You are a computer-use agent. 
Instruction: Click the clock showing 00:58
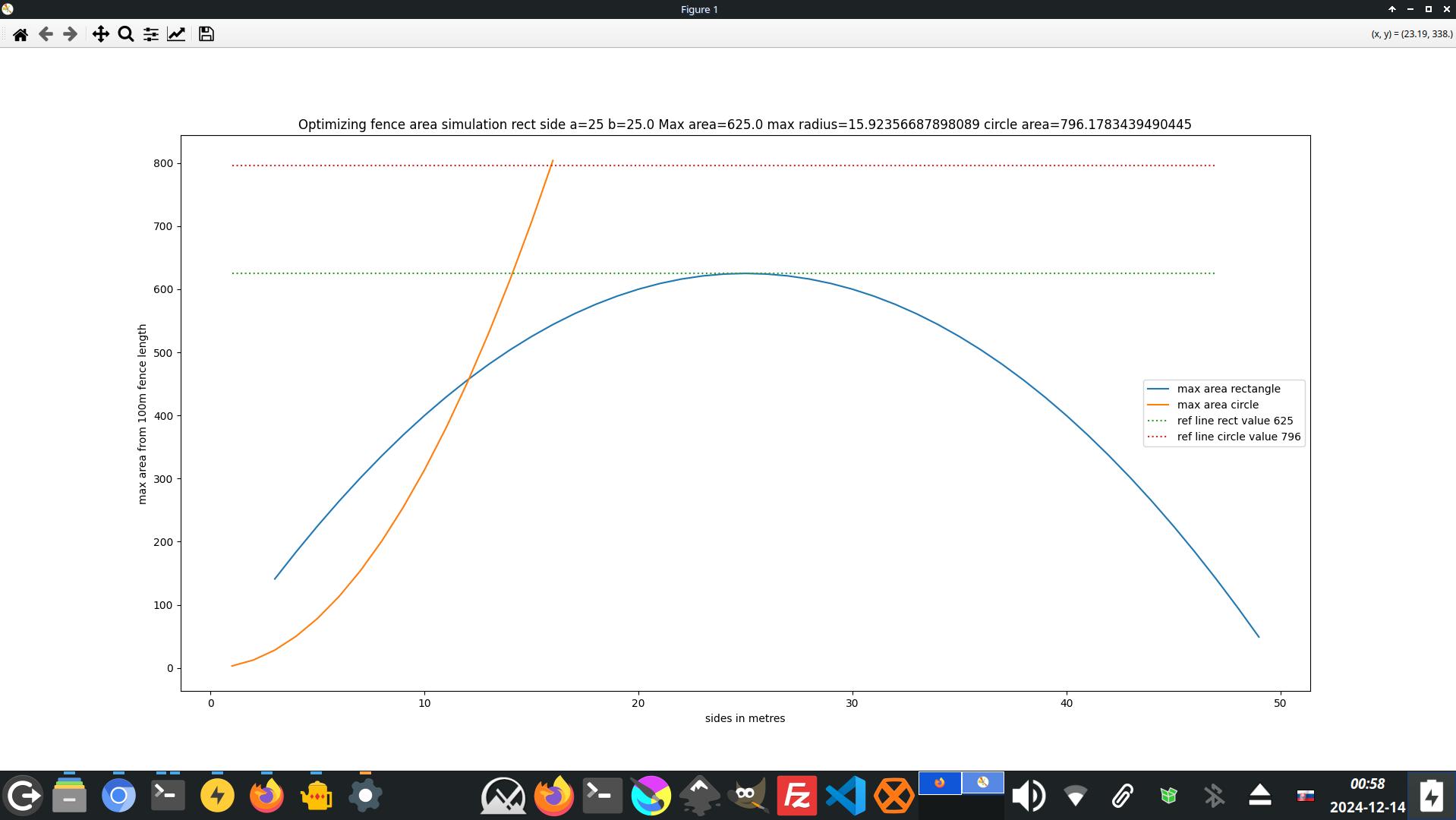click(x=1366, y=784)
